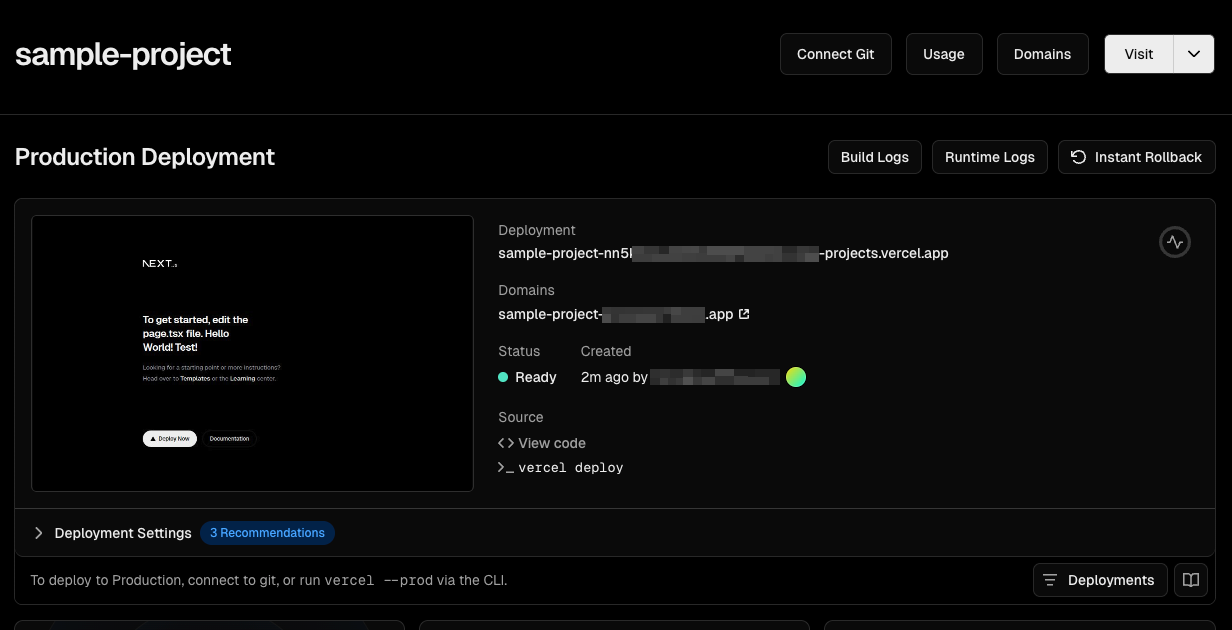Click the vercel deploy source text
This screenshot has height=630, width=1232.
coord(571,467)
